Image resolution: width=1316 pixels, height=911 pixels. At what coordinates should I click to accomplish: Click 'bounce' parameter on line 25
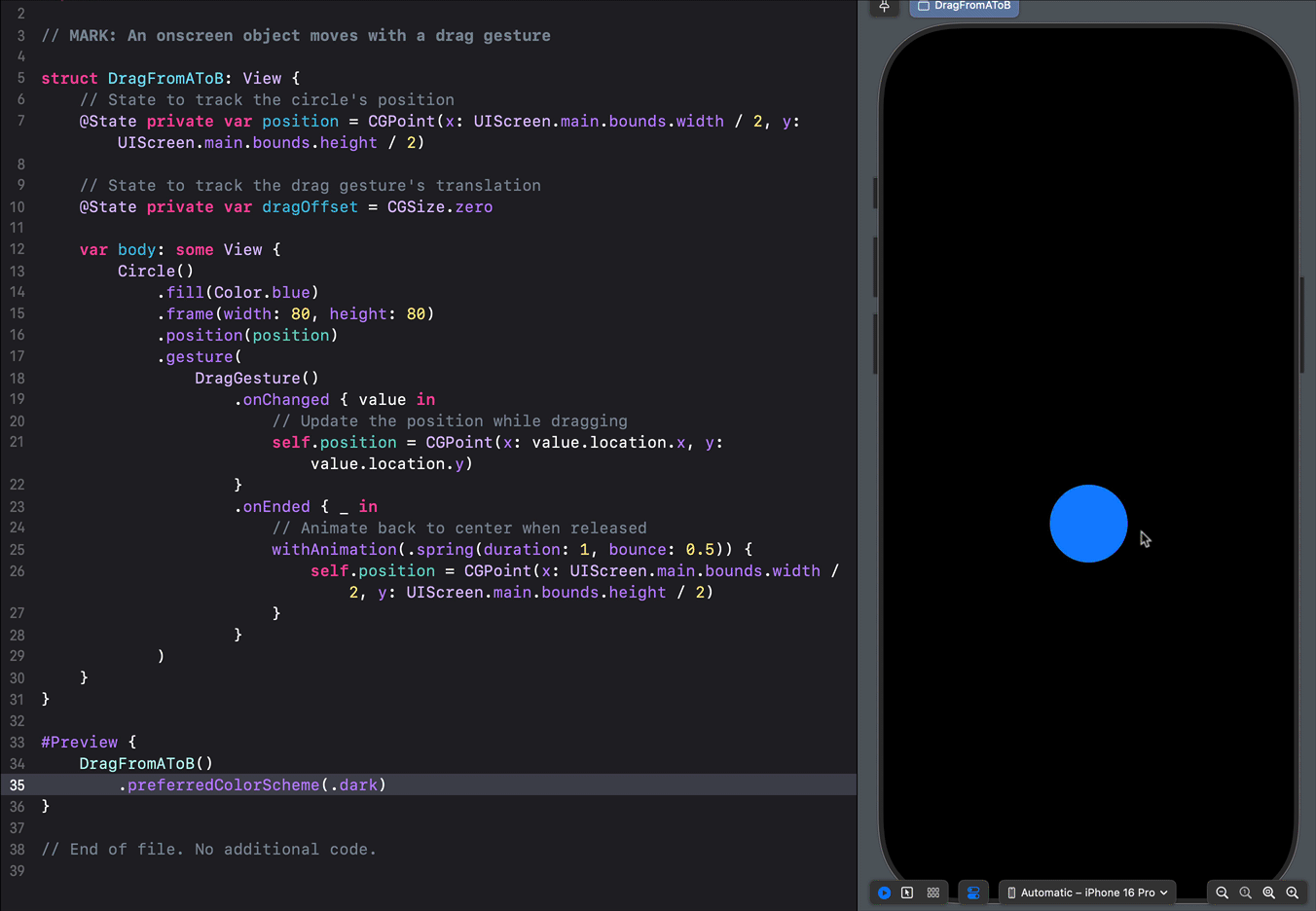point(638,550)
